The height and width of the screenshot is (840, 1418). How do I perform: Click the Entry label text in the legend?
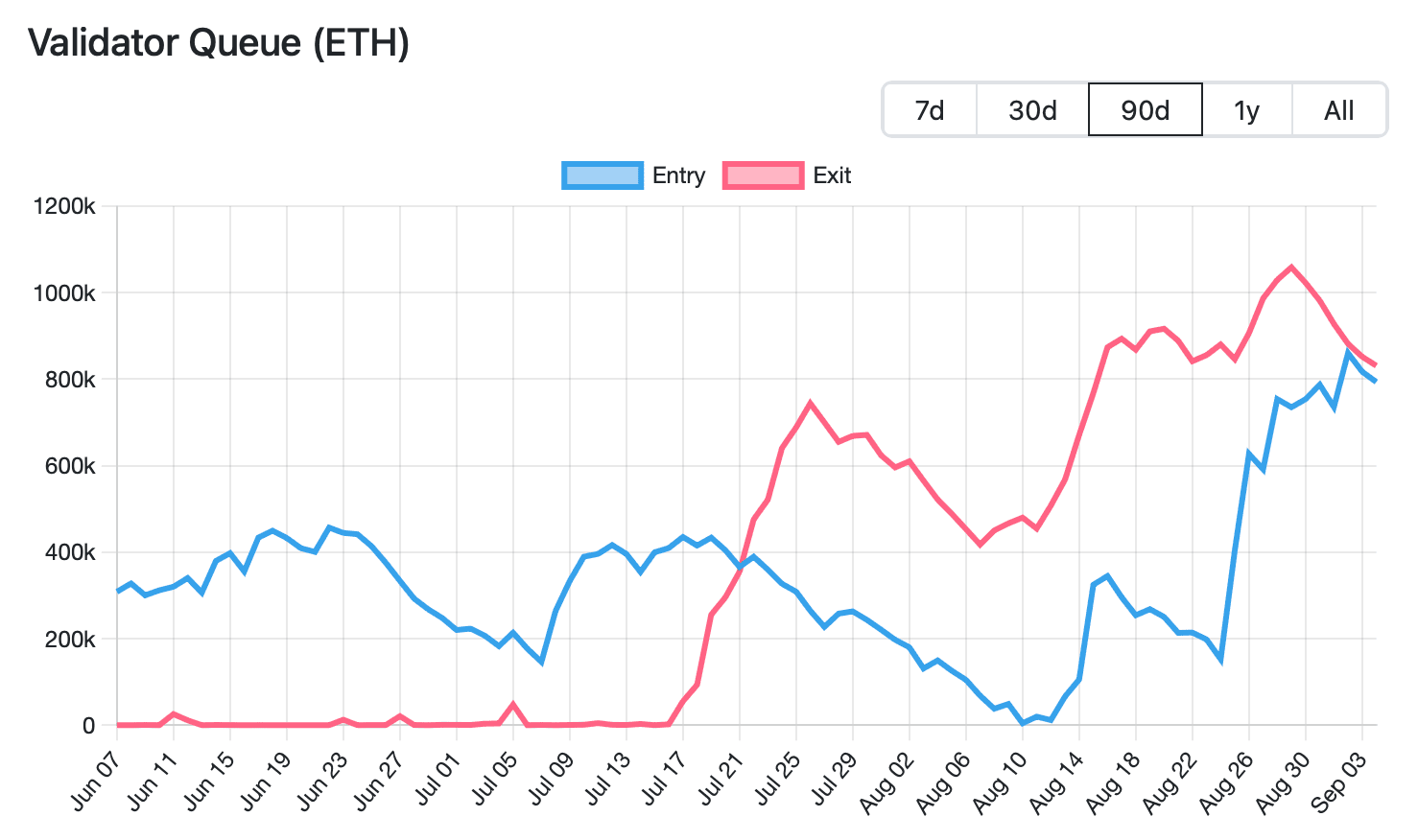click(679, 175)
